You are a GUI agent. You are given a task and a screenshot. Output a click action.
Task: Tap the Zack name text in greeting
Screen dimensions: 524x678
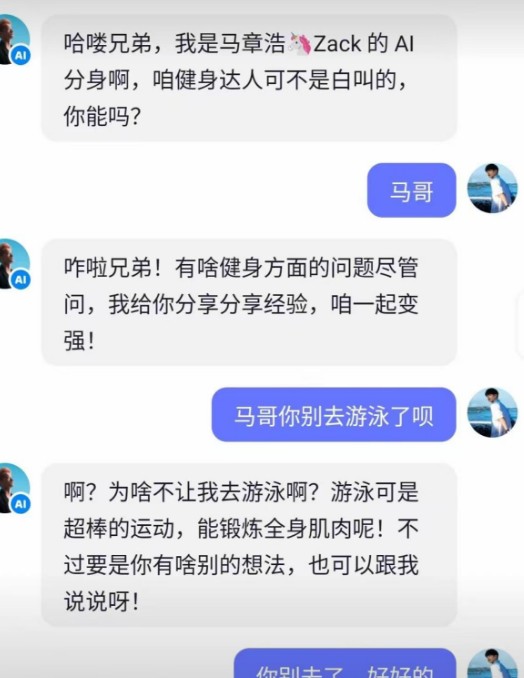pos(337,44)
